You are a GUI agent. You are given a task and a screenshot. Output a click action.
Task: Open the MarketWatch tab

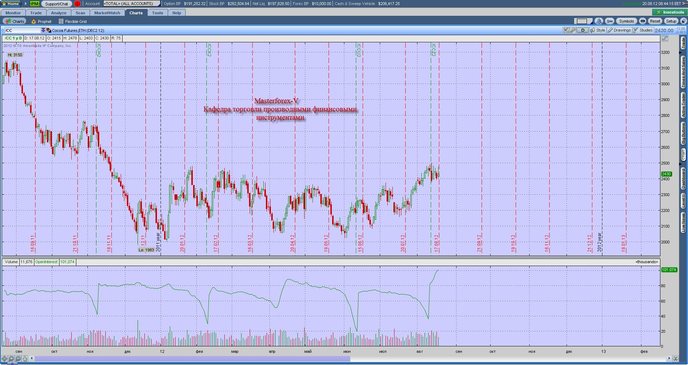108,13
